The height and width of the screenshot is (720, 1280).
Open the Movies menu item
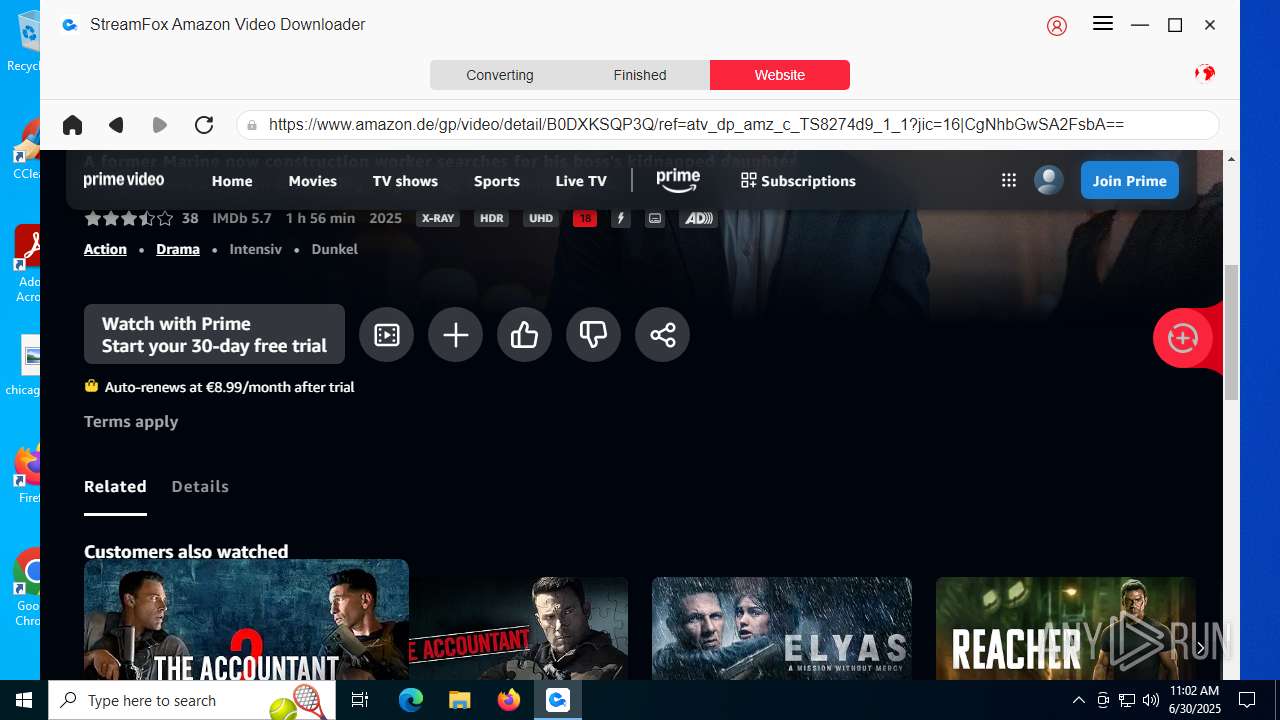point(312,181)
